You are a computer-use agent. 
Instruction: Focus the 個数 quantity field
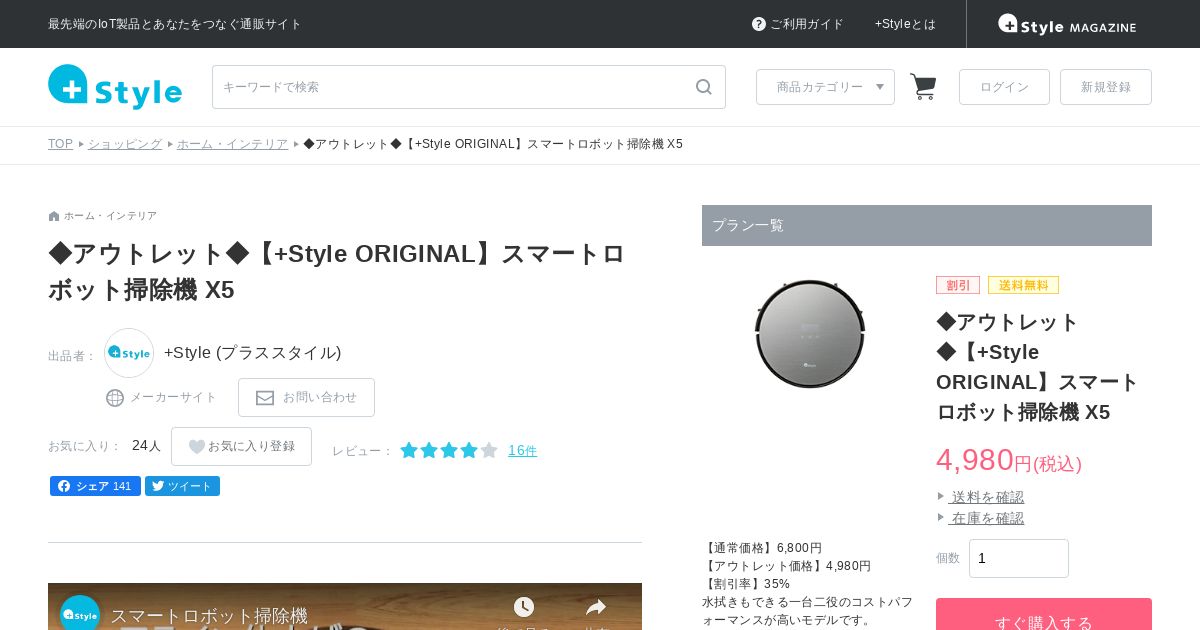click(1019, 558)
